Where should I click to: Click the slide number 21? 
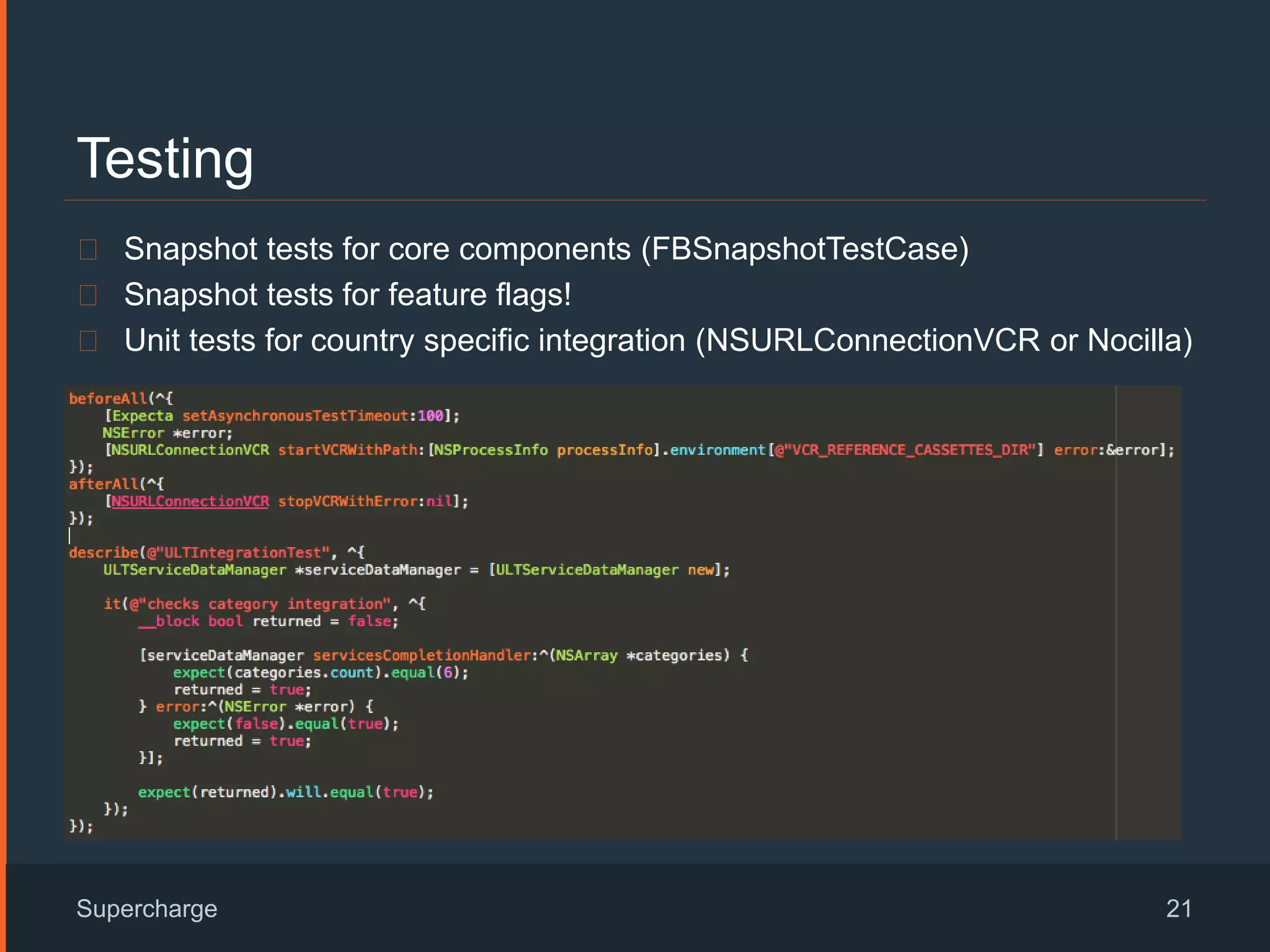point(1179,909)
